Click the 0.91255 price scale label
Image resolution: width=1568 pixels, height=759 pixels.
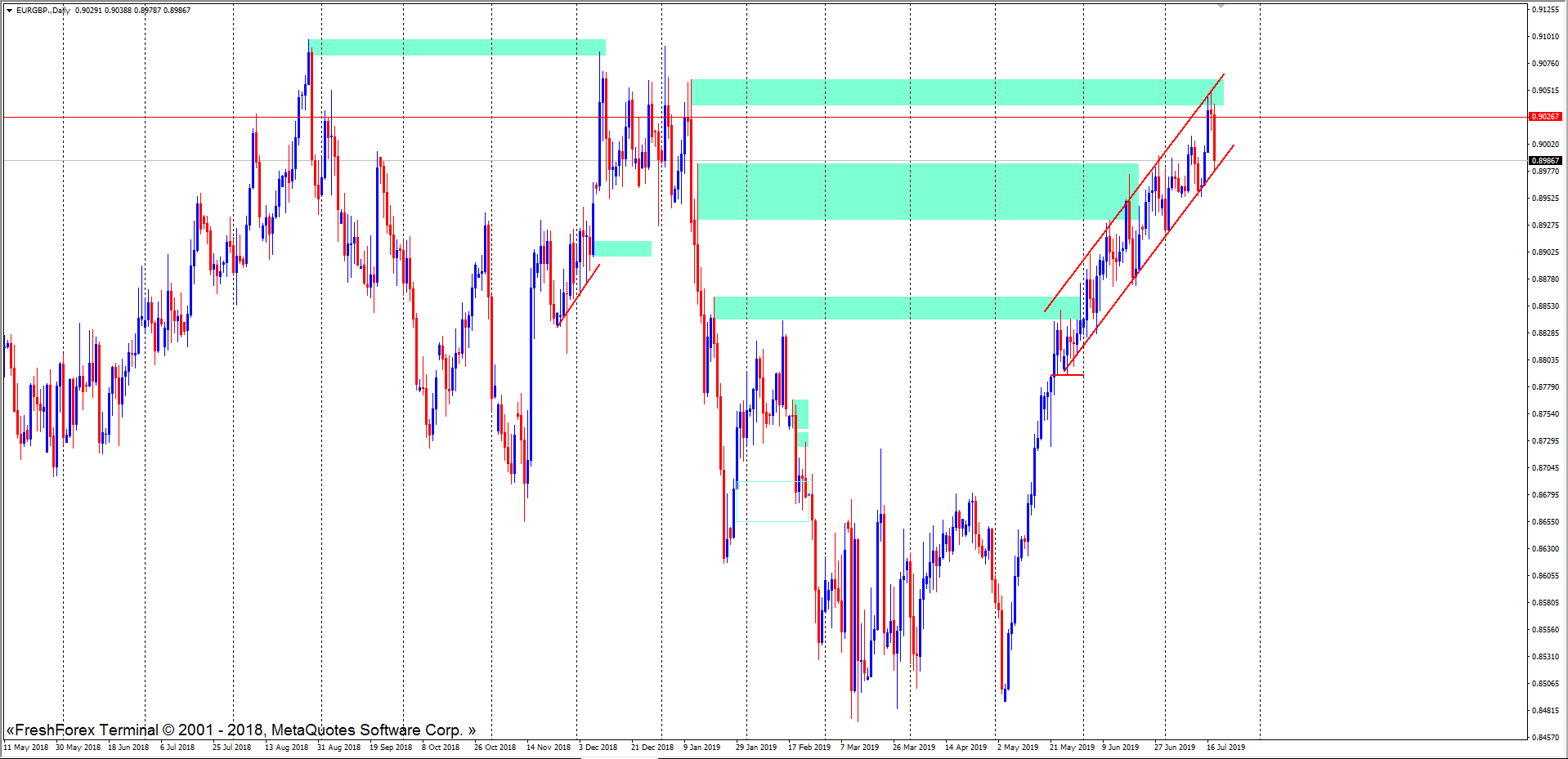(1544, 10)
